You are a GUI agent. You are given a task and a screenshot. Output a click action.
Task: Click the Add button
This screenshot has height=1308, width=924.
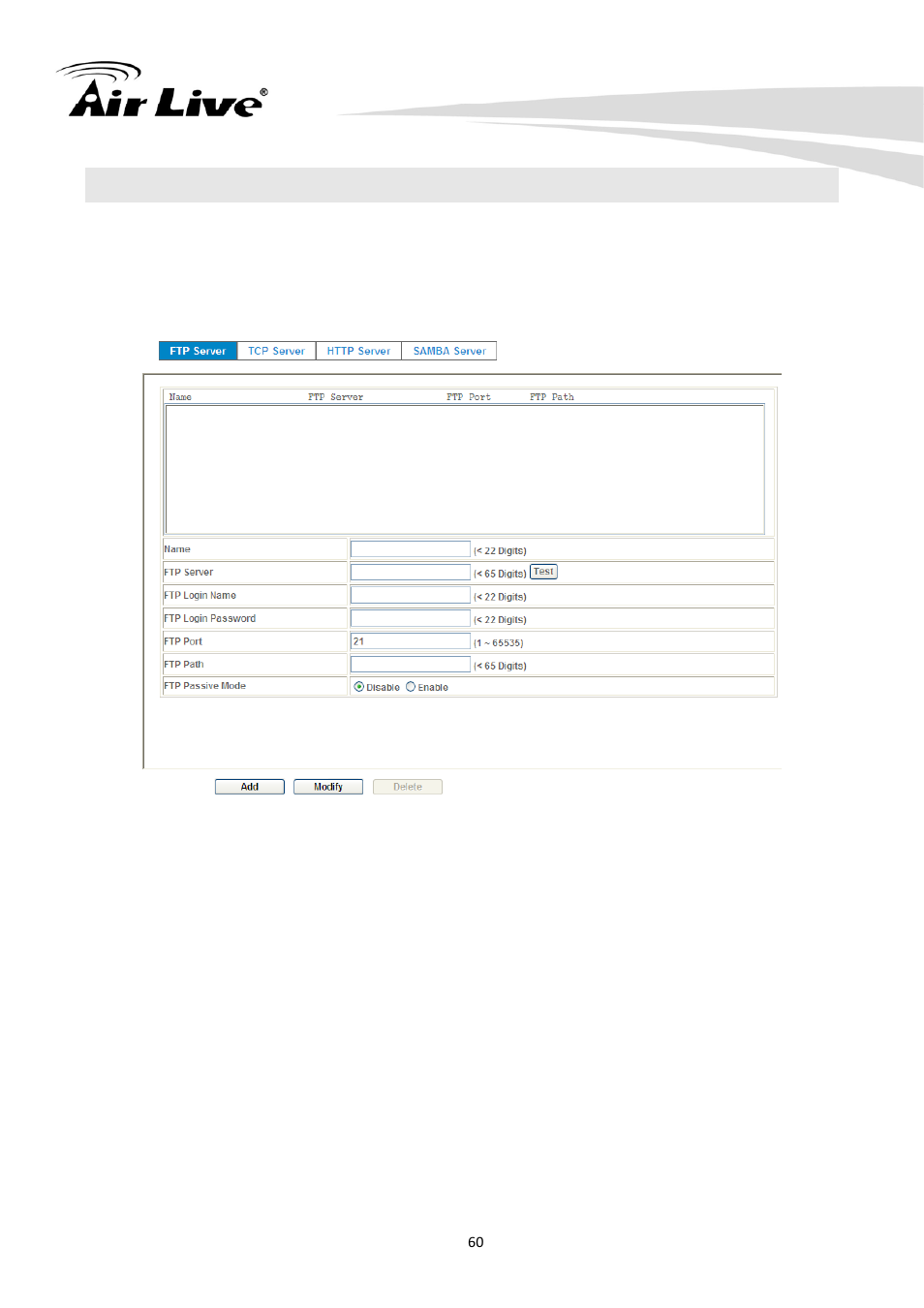(x=250, y=787)
